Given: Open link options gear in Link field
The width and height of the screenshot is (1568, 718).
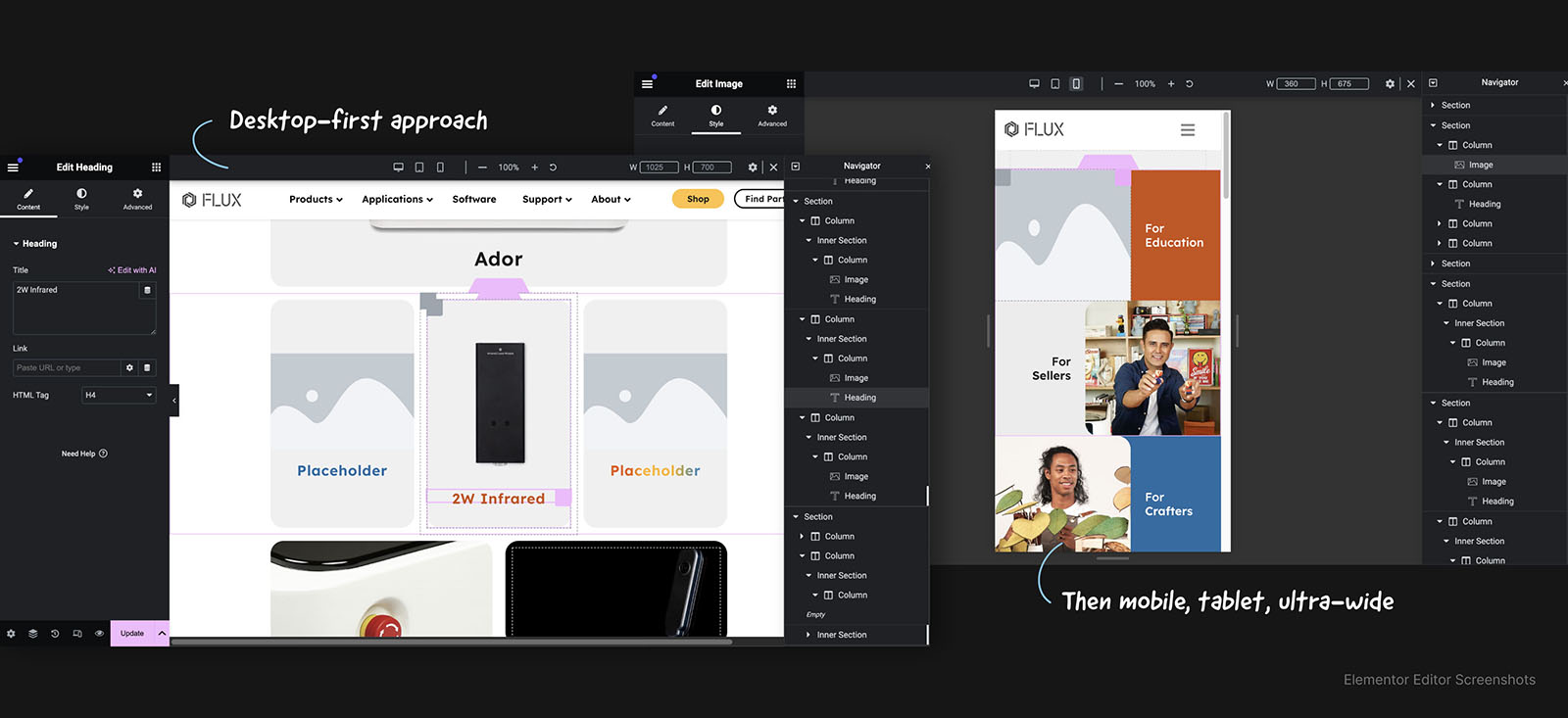Looking at the screenshot, I should [x=129, y=368].
